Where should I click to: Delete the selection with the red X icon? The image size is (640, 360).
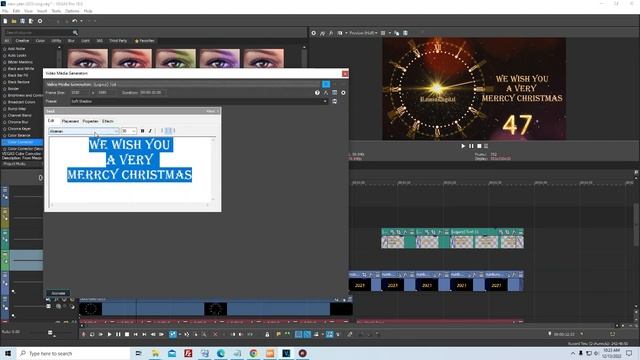pos(215,334)
